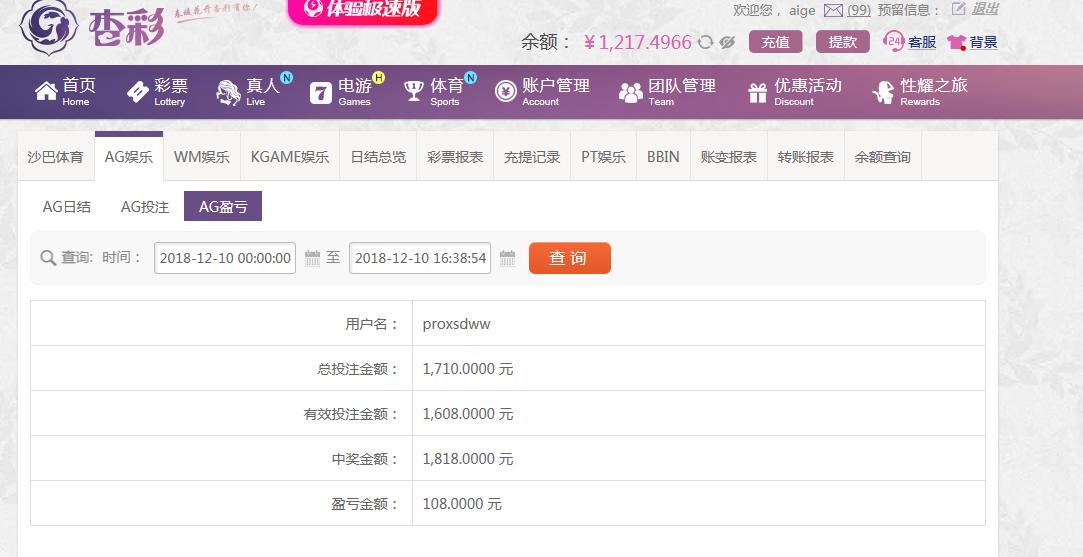This screenshot has height=557, width=1083.
Task: Click the 24-hour customer service icon
Action: [894, 41]
